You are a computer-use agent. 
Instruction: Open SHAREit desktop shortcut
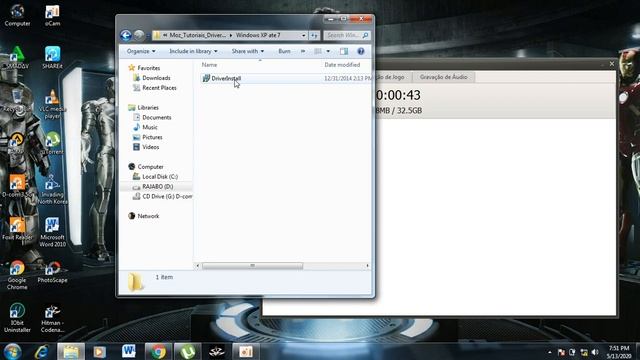tap(52, 58)
